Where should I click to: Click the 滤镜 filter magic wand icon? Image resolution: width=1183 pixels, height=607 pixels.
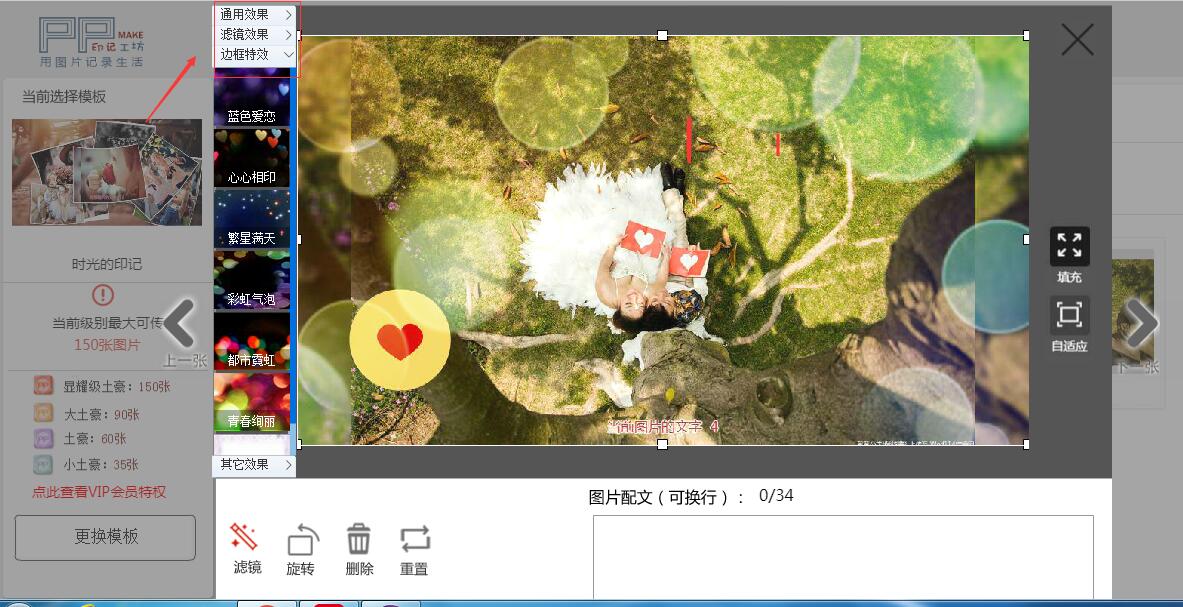point(245,538)
